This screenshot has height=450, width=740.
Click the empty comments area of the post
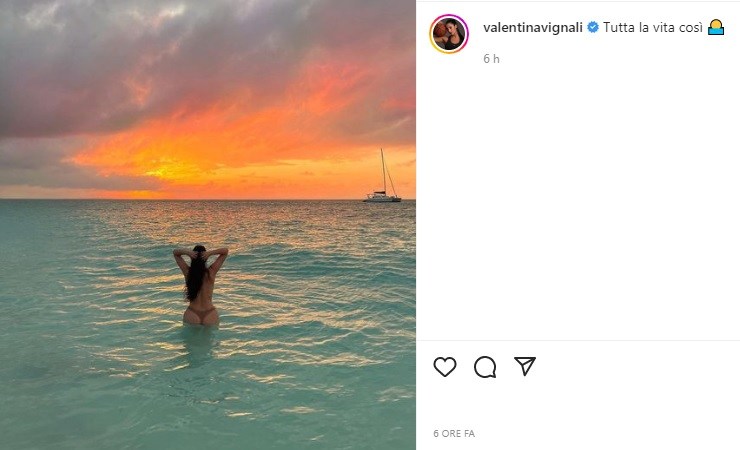tap(578, 200)
